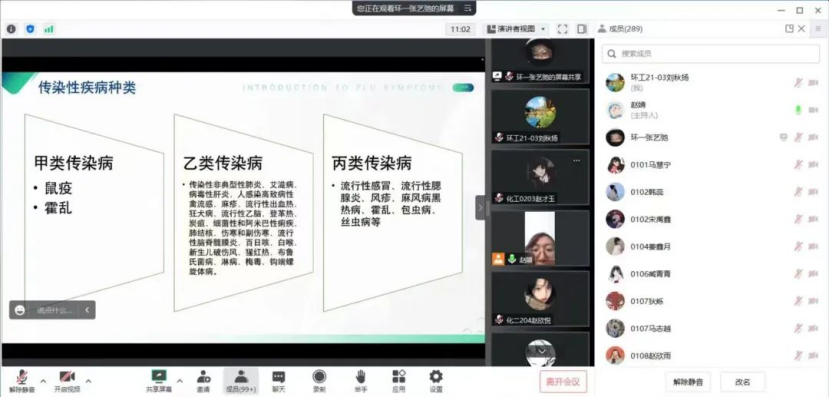Click the Rename (改名) button
830x398 pixels.
pyautogui.click(x=743, y=382)
